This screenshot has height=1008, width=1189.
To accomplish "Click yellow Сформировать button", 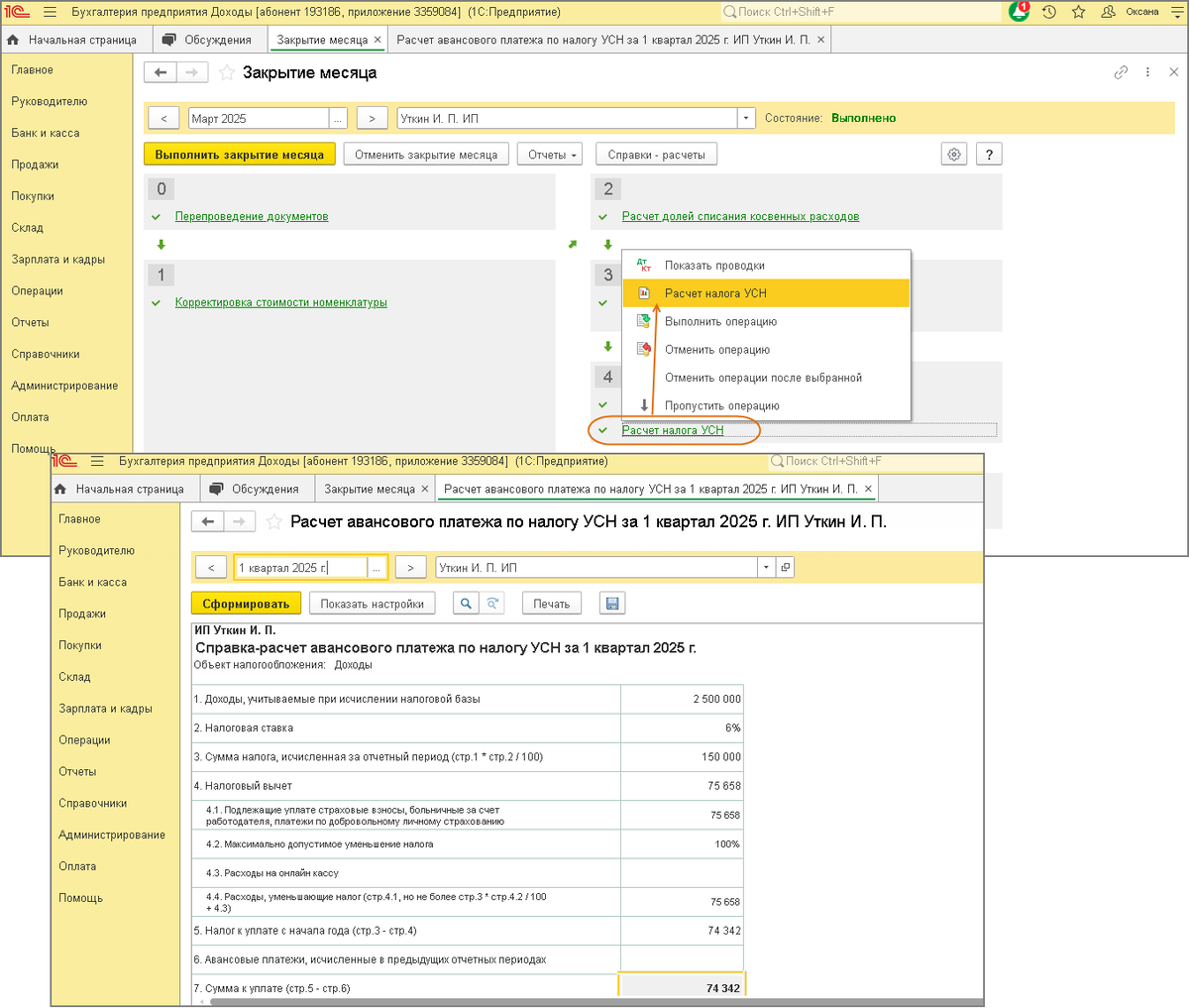I will (x=246, y=604).
